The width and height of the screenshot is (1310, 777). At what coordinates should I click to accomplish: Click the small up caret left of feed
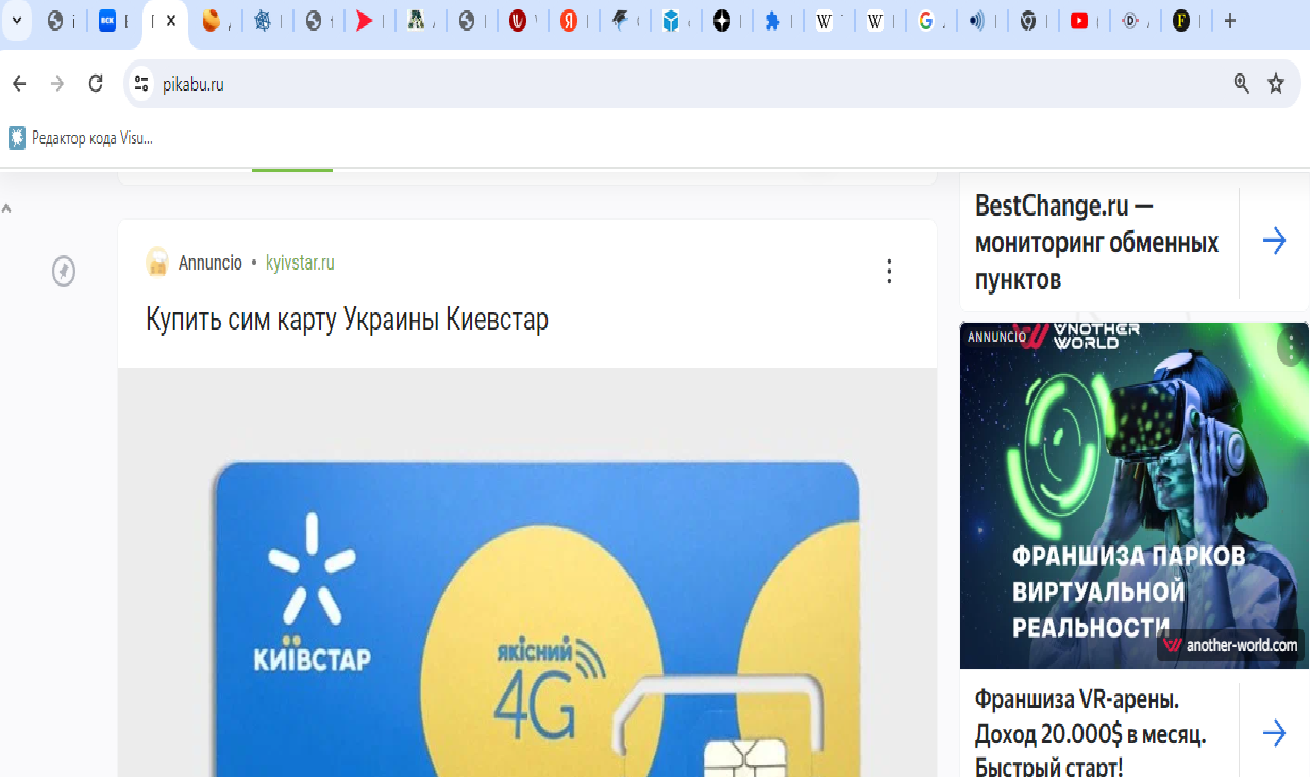click(7, 209)
